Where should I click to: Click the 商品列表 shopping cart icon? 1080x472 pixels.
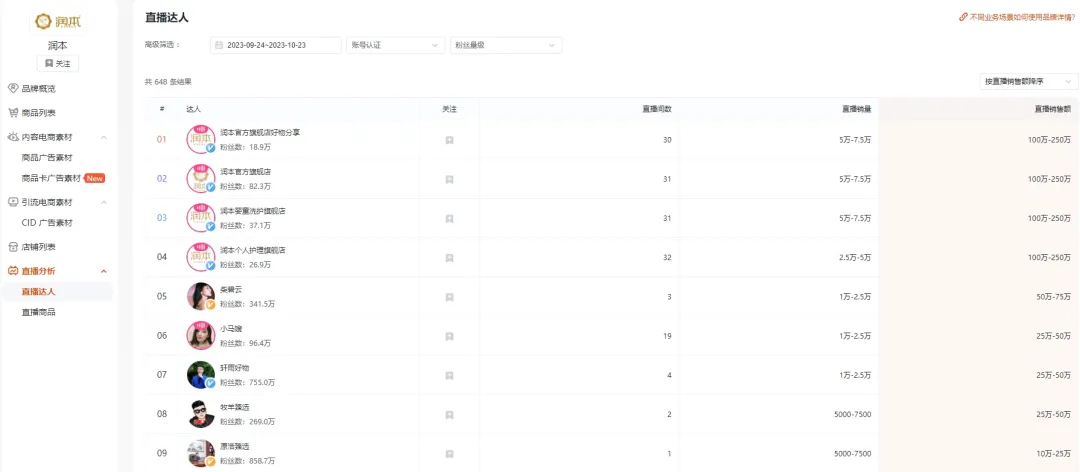point(12,112)
